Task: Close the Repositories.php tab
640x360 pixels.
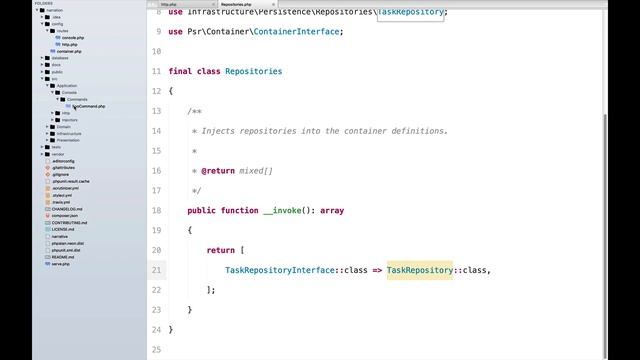Action: (273, 4)
